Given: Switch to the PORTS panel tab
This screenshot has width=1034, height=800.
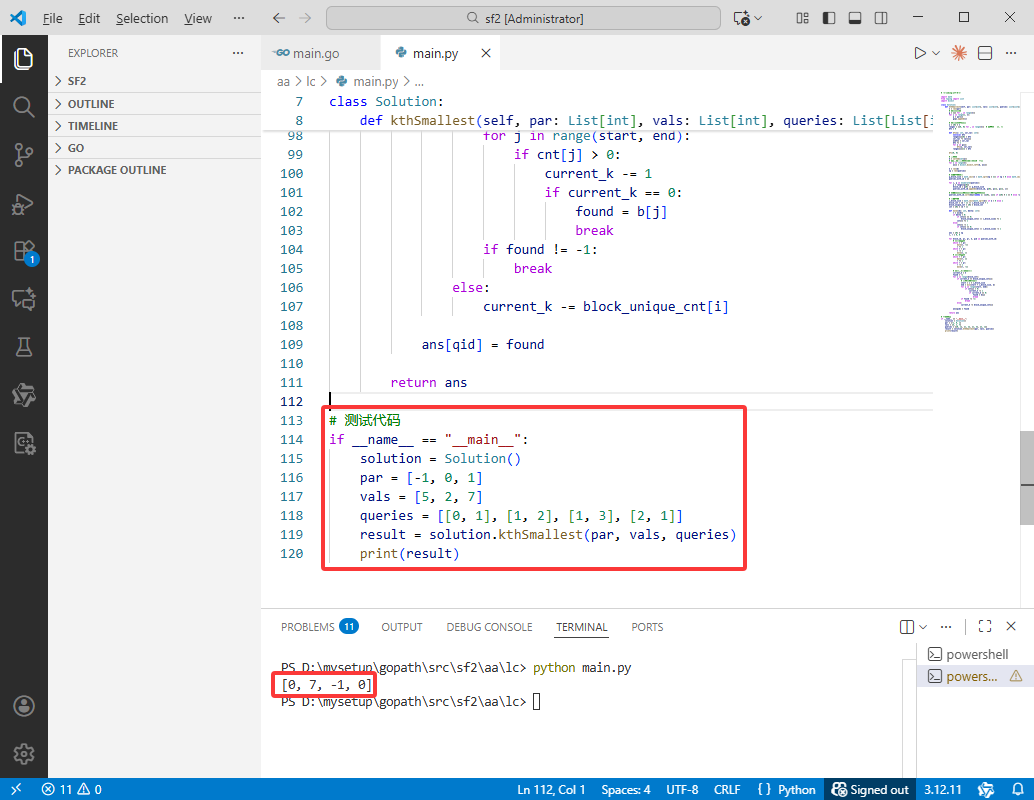Looking at the screenshot, I should point(647,627).
